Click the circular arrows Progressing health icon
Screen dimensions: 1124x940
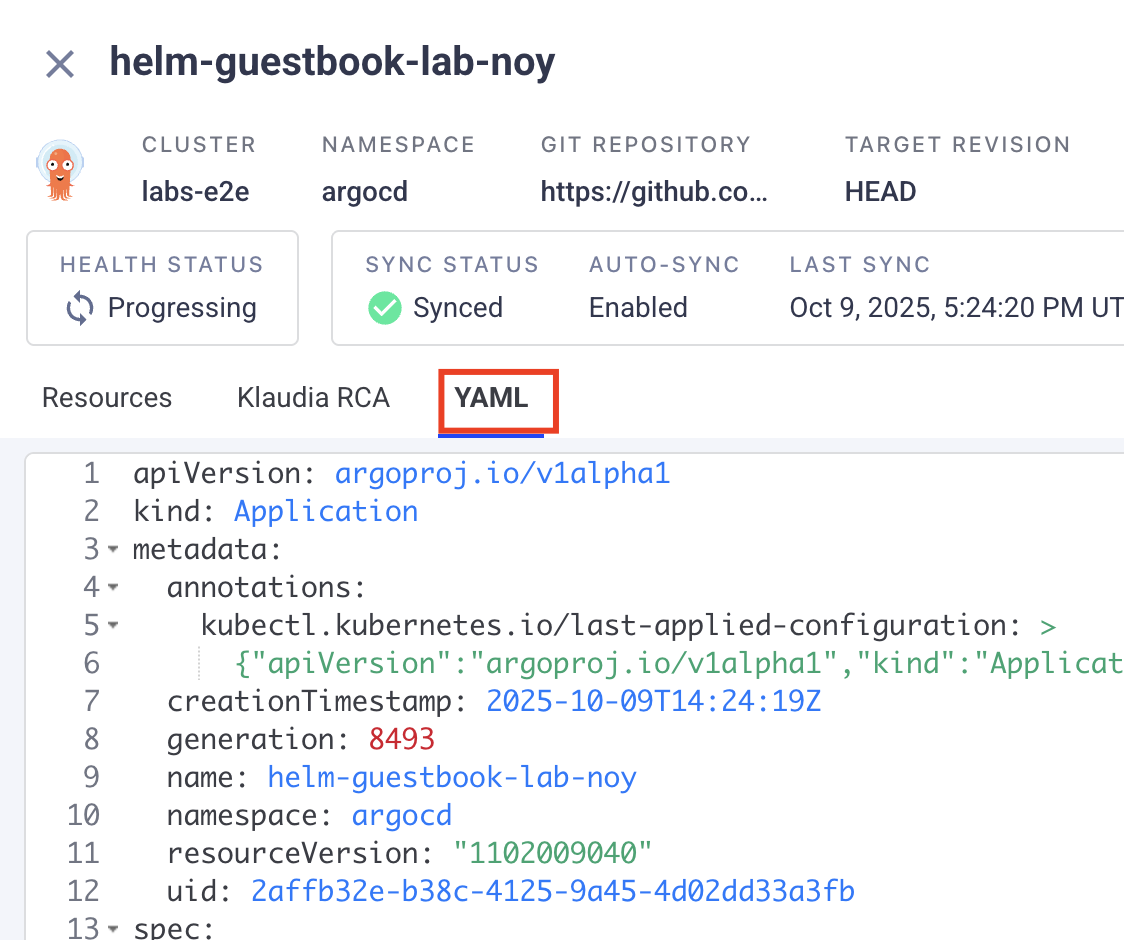click(x=79, y=308)
